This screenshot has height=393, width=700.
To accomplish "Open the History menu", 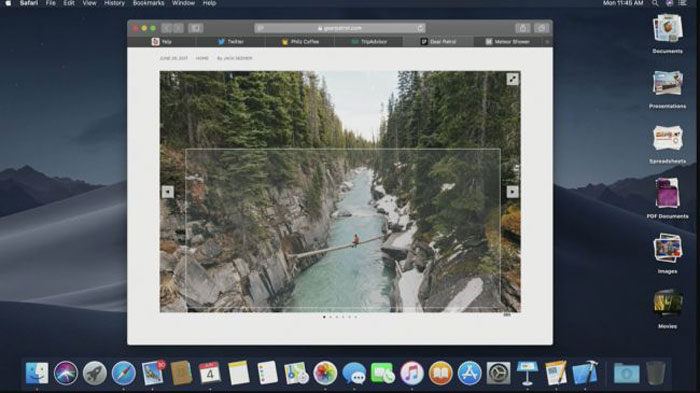I will pos(114,3).
